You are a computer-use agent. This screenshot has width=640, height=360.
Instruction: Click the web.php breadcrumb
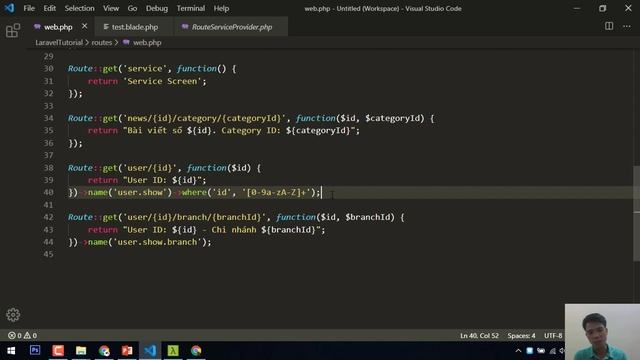tap(147, 42)
